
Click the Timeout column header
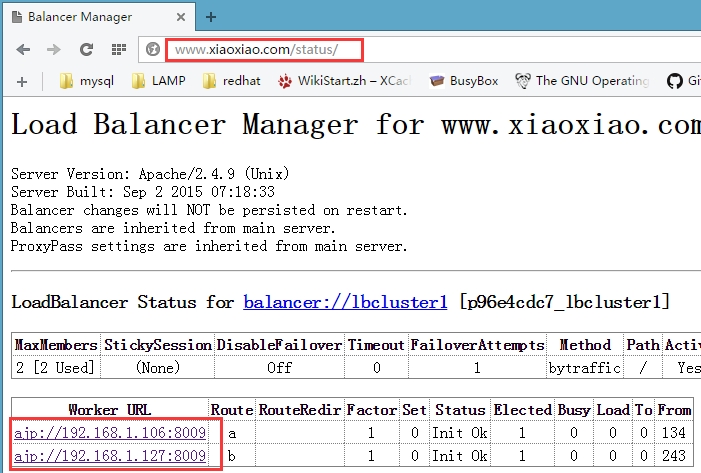coord(376,345)
